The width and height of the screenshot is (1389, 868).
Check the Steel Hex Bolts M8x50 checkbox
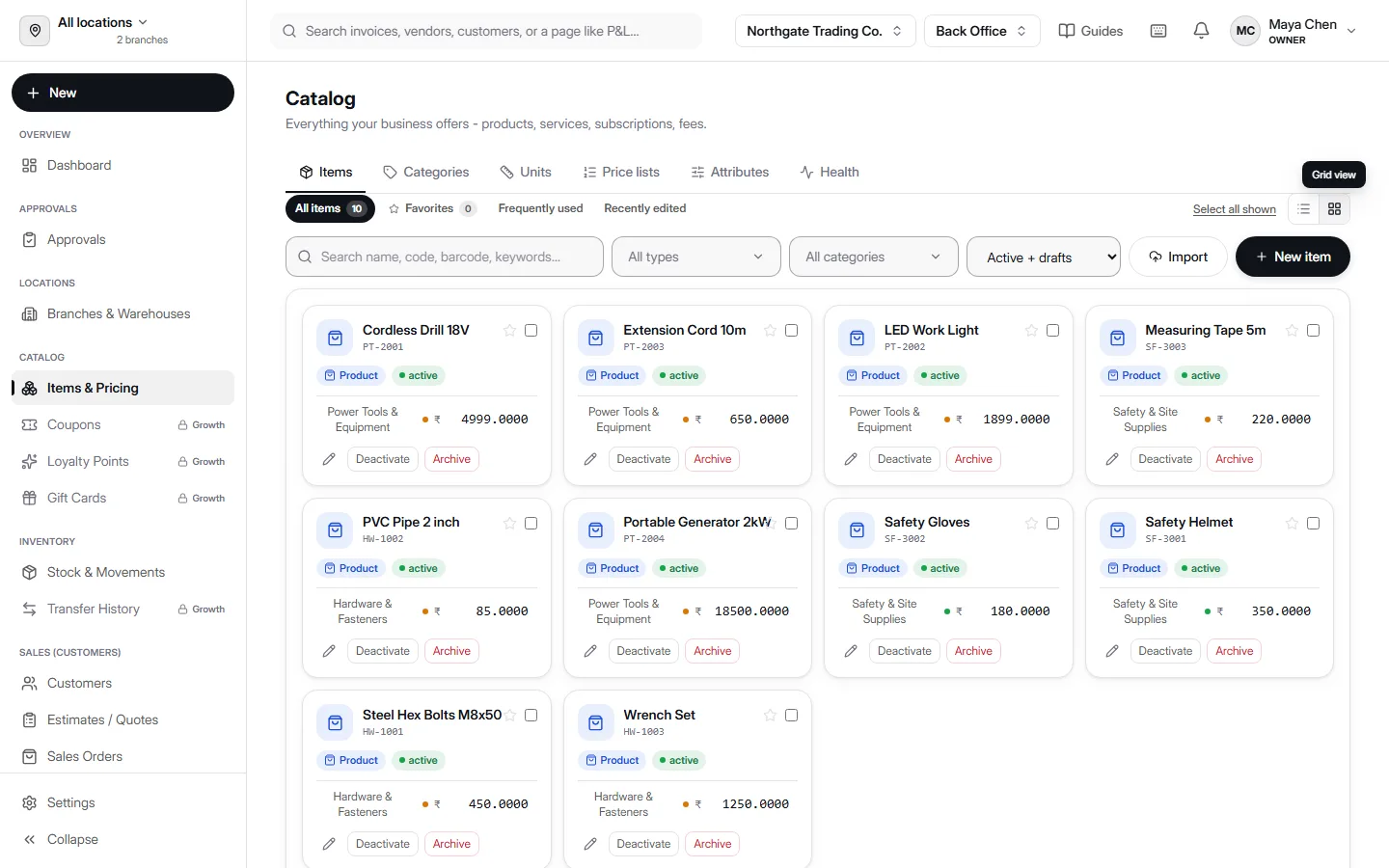click(x=531, y=716)
